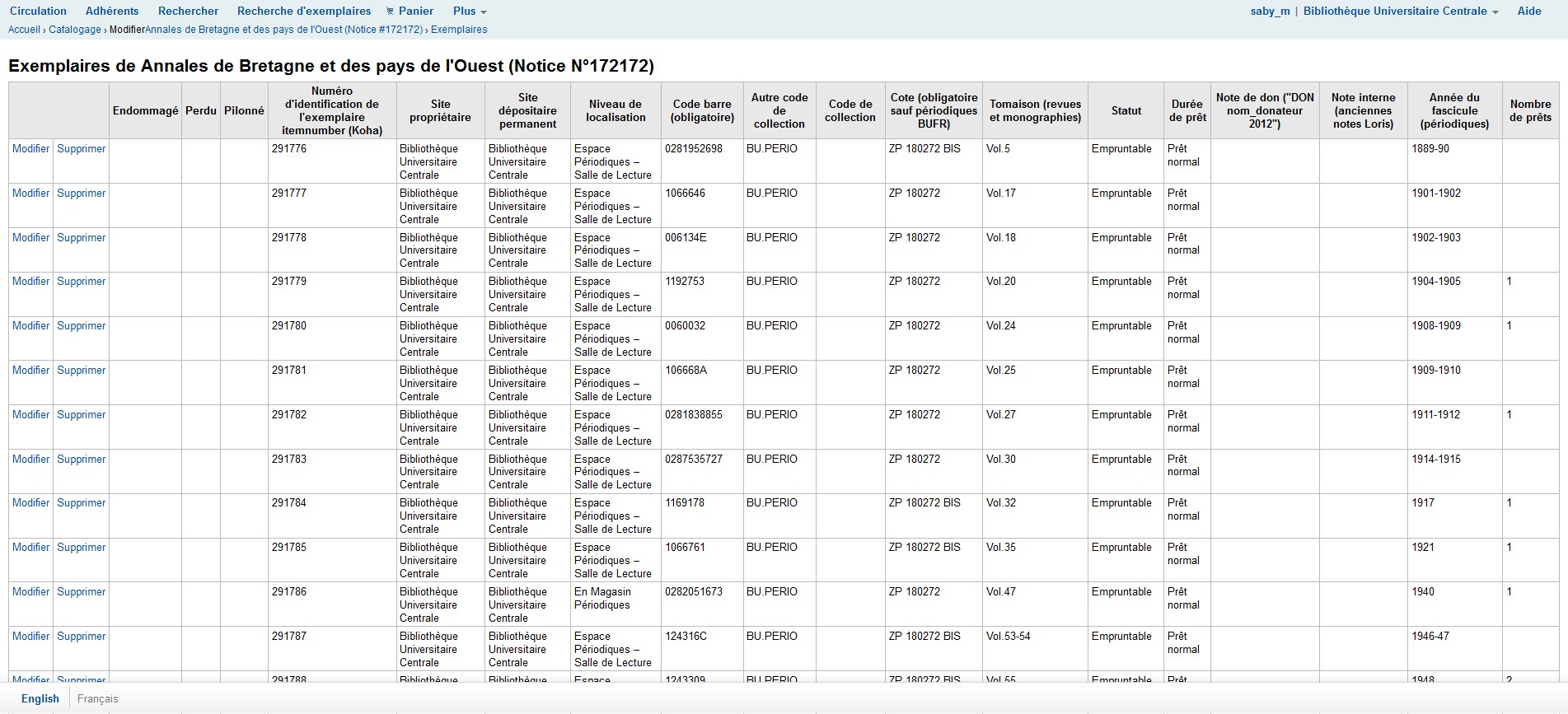Delete item 291777 (Vol.17)
Viewport: 1568px width, 714px height.
pyautogui.click(x=82, y=194)
